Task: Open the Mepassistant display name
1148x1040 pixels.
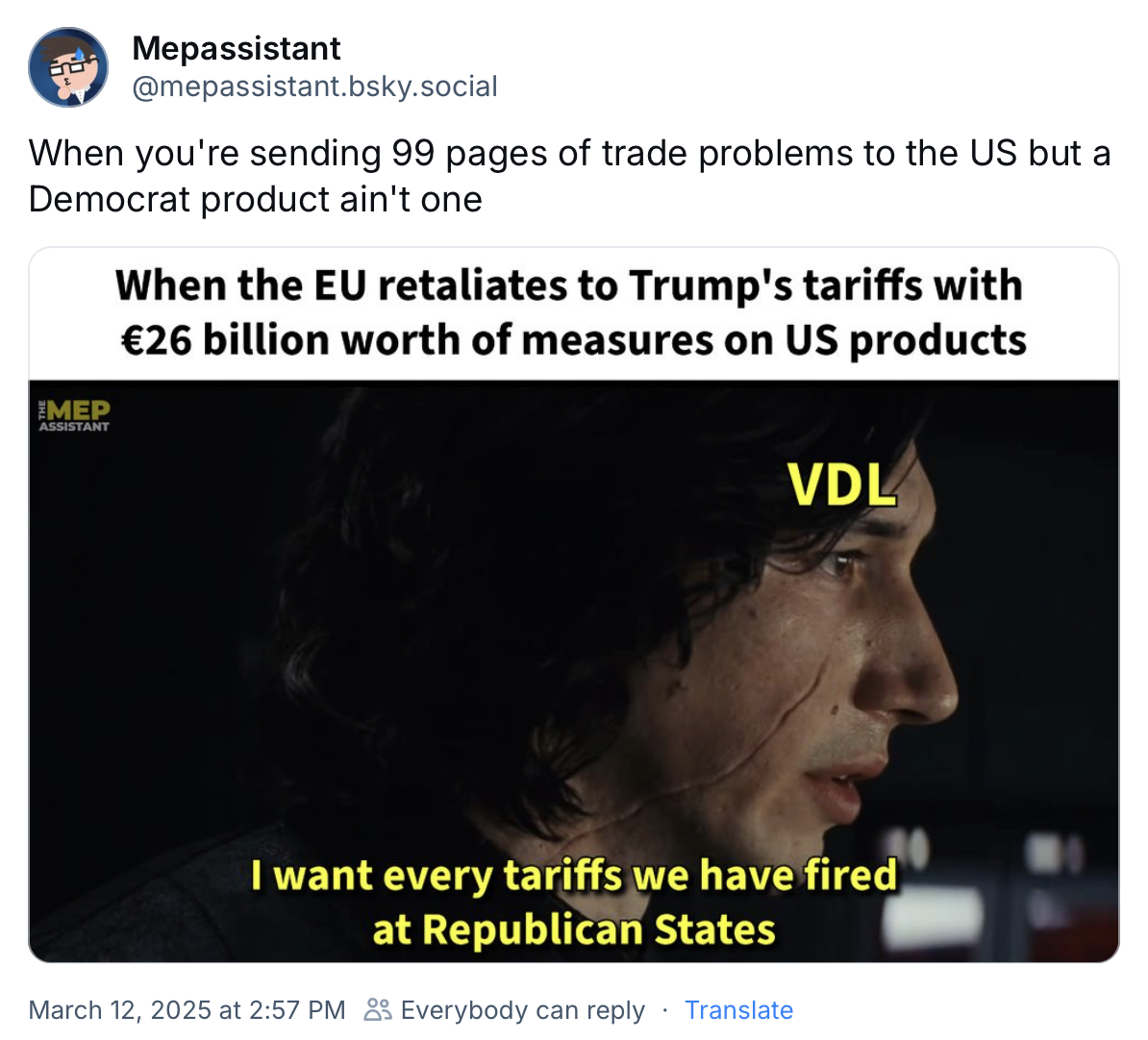Action: click(237, 48)
